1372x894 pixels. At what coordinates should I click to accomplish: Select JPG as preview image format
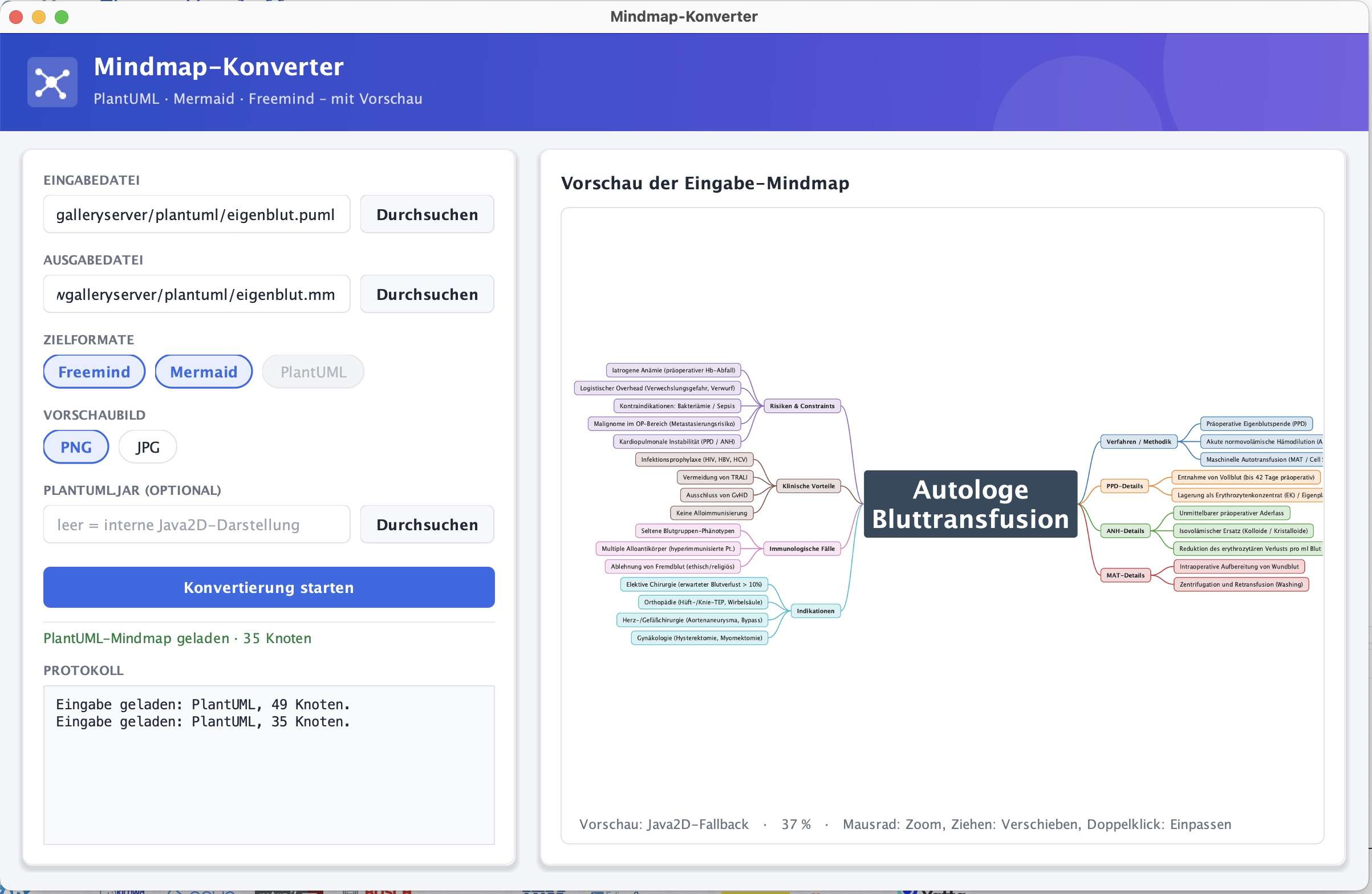coord(148,446)
